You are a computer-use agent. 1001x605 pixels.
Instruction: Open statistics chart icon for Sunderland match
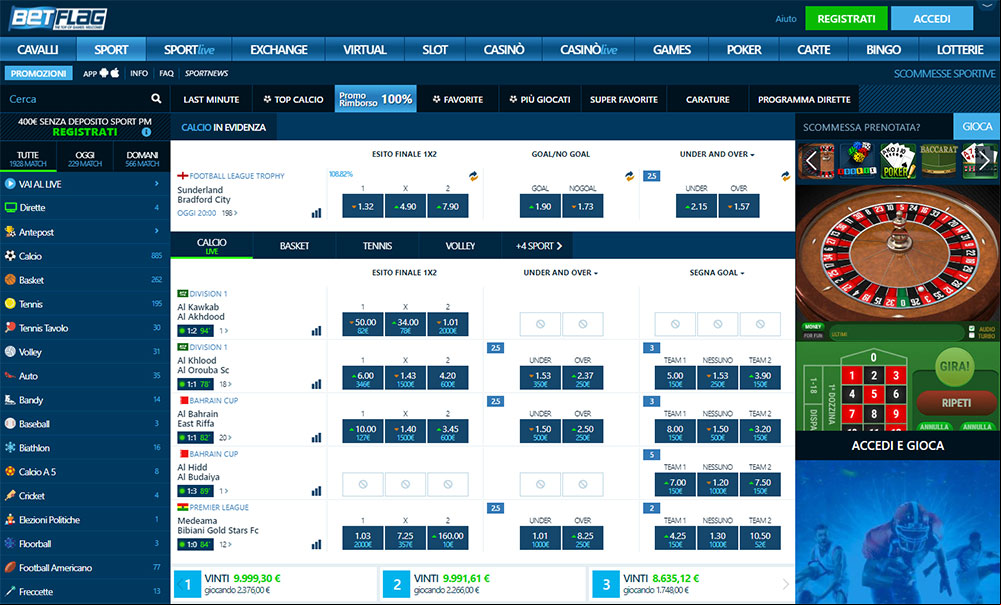[x=316, y=213]
